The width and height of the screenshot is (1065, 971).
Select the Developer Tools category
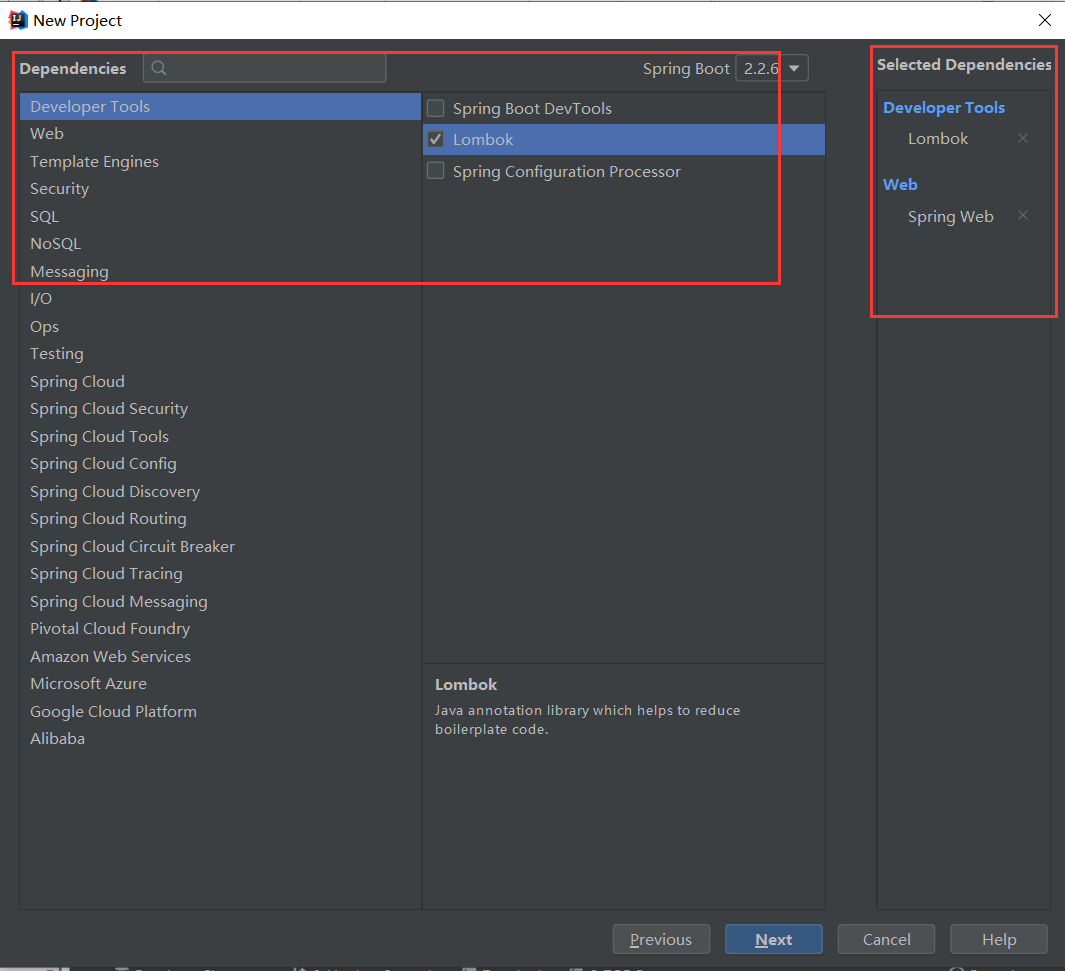coord(220,107)
